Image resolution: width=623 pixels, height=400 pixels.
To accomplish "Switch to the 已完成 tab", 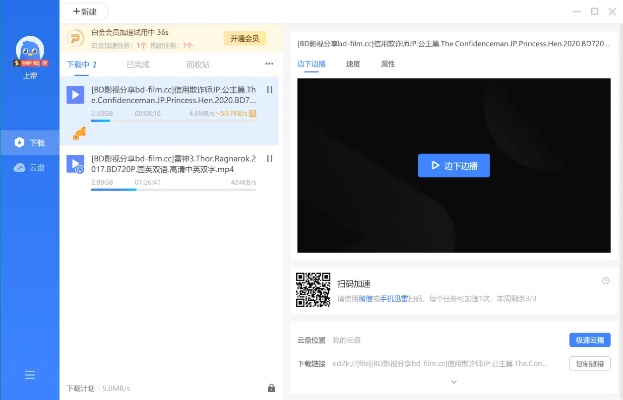I will point(139,64).
